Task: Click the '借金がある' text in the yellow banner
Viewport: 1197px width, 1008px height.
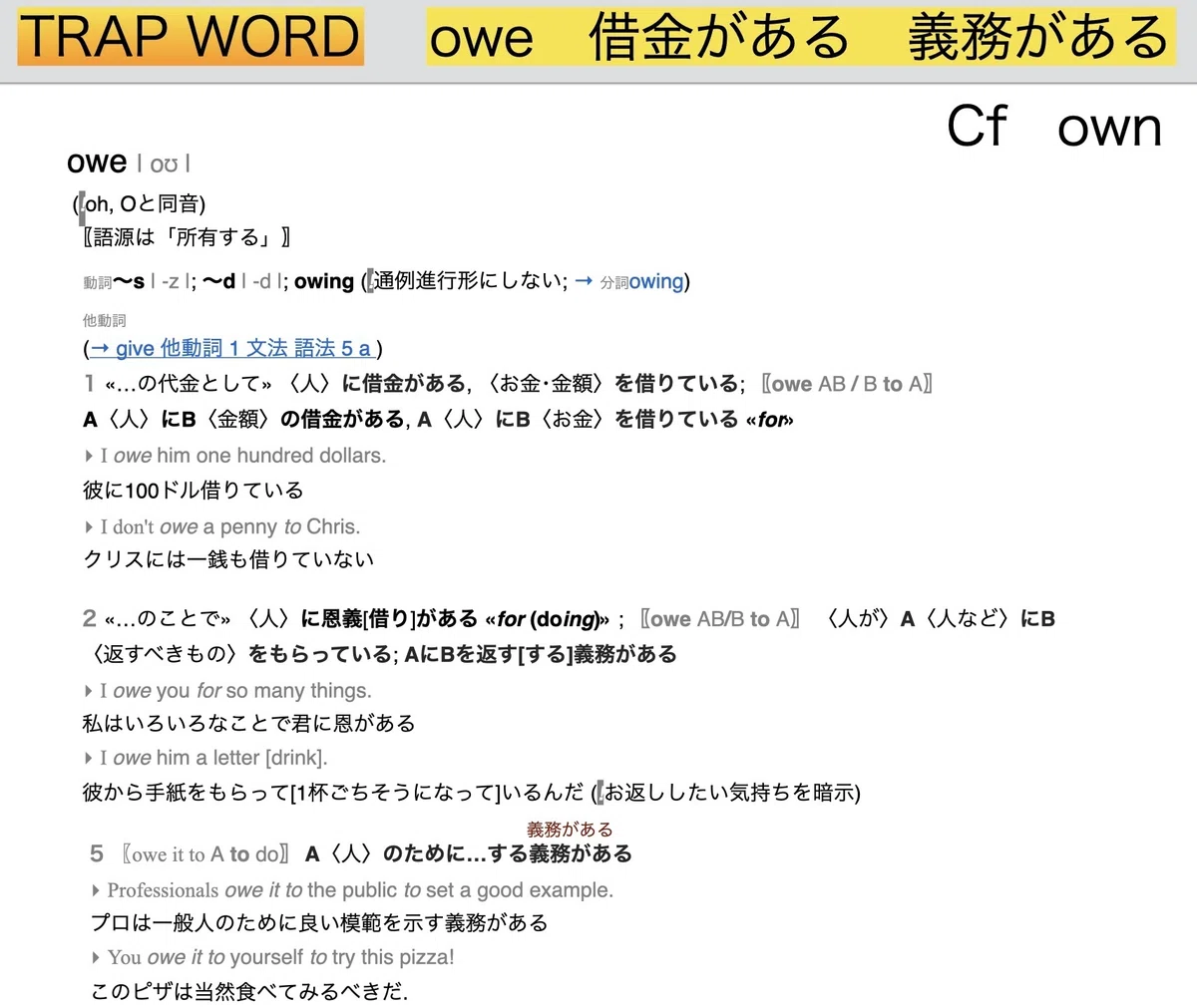Action: [718, 38]
